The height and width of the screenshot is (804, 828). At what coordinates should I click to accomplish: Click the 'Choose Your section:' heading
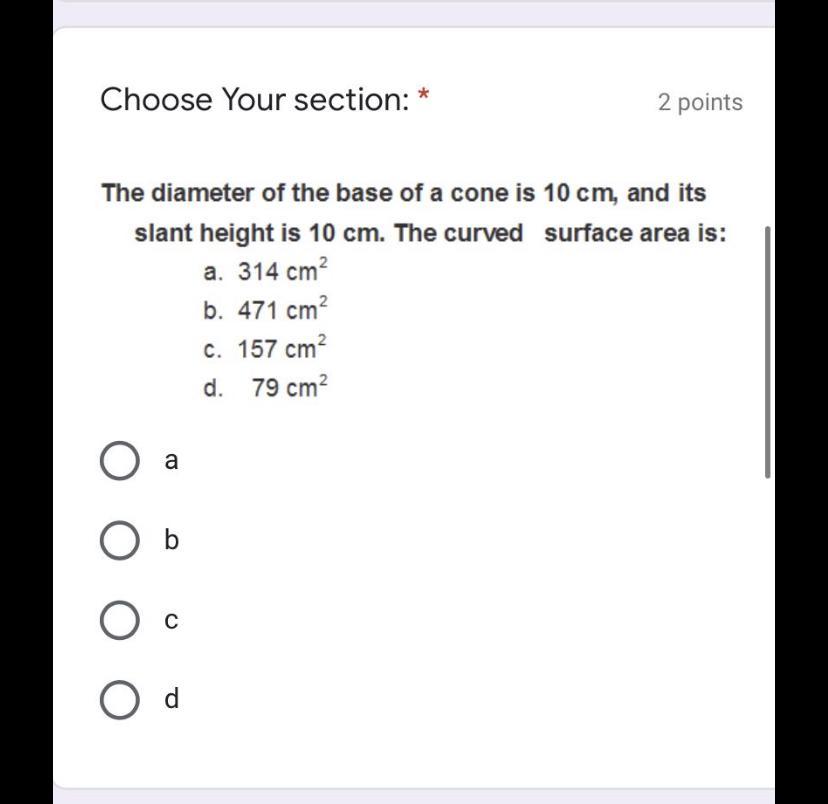click(x=256, y=100)
